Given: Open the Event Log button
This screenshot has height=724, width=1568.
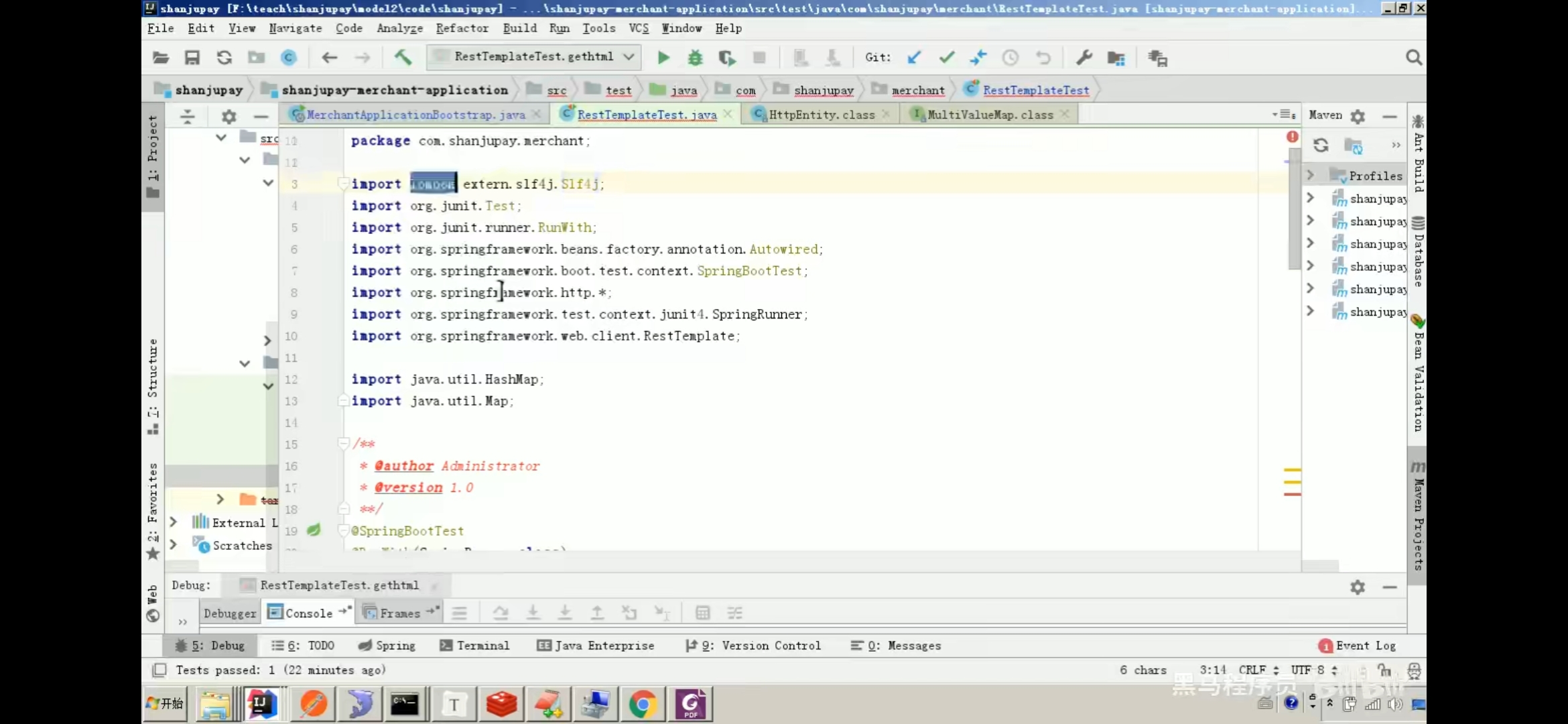Looking at the screenshot, I should 1357,646.
